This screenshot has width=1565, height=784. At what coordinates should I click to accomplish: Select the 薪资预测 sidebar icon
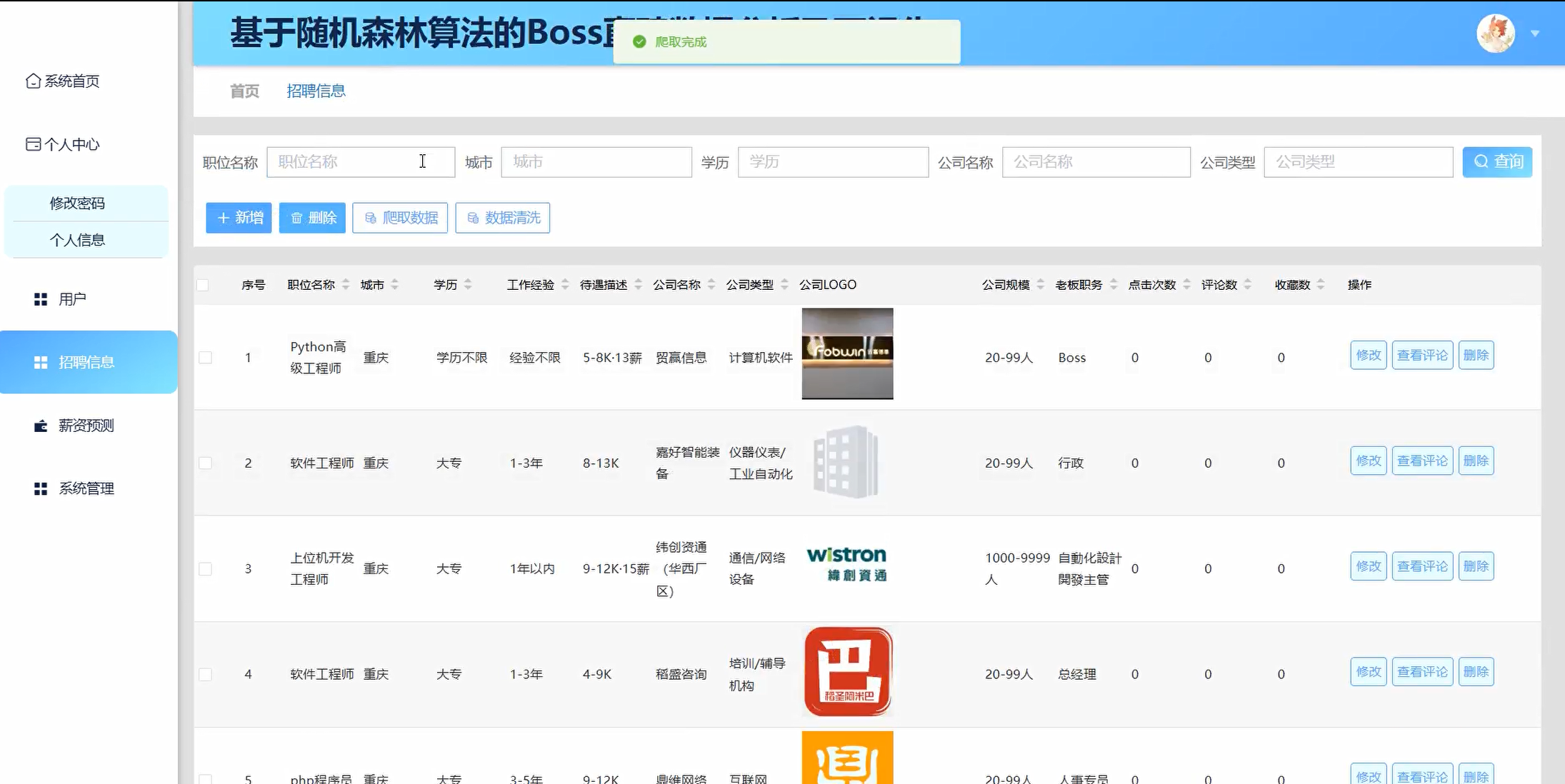tap(39, 426)
